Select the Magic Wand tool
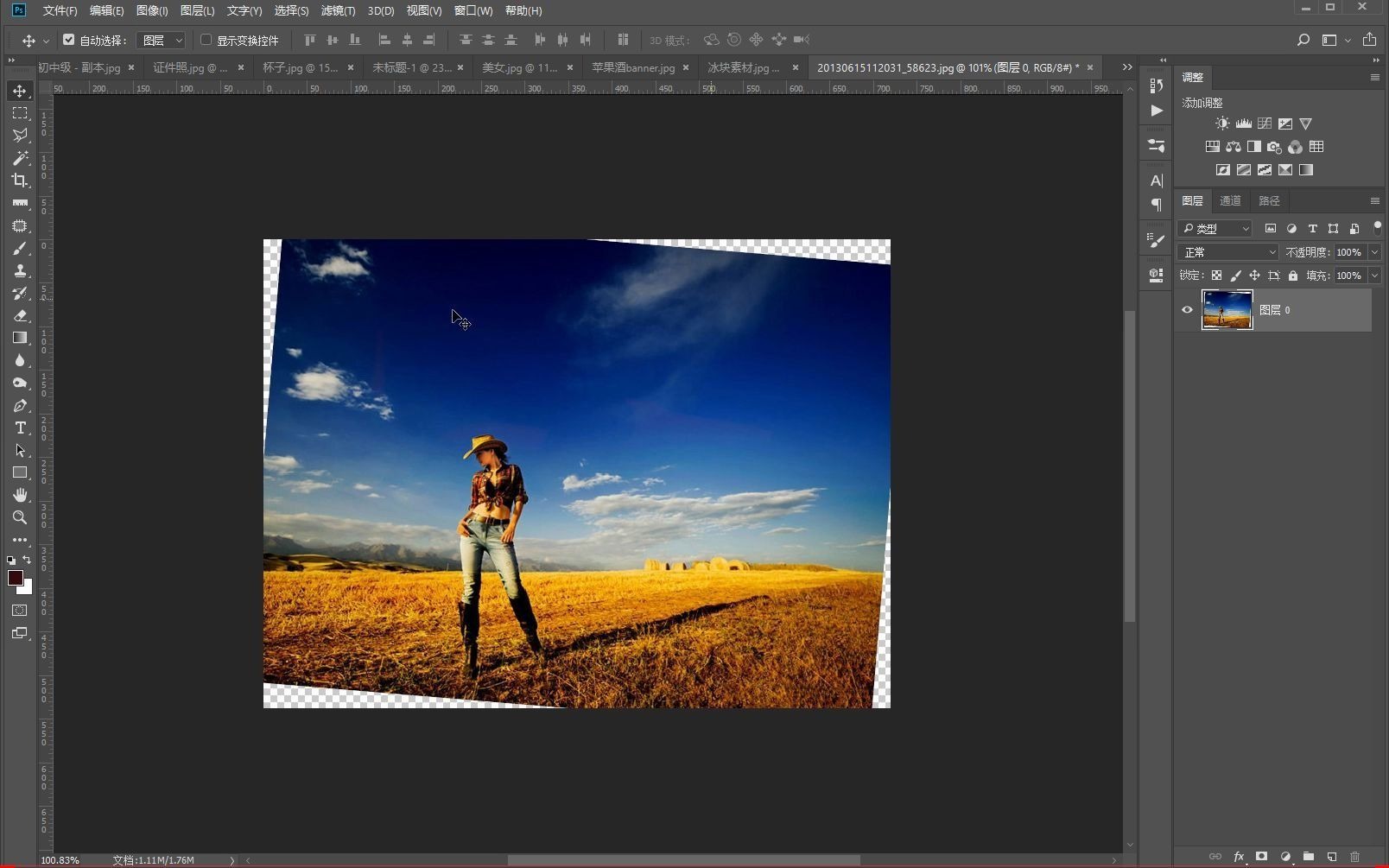Screen dimensions: 1389x868 point(20,158)
